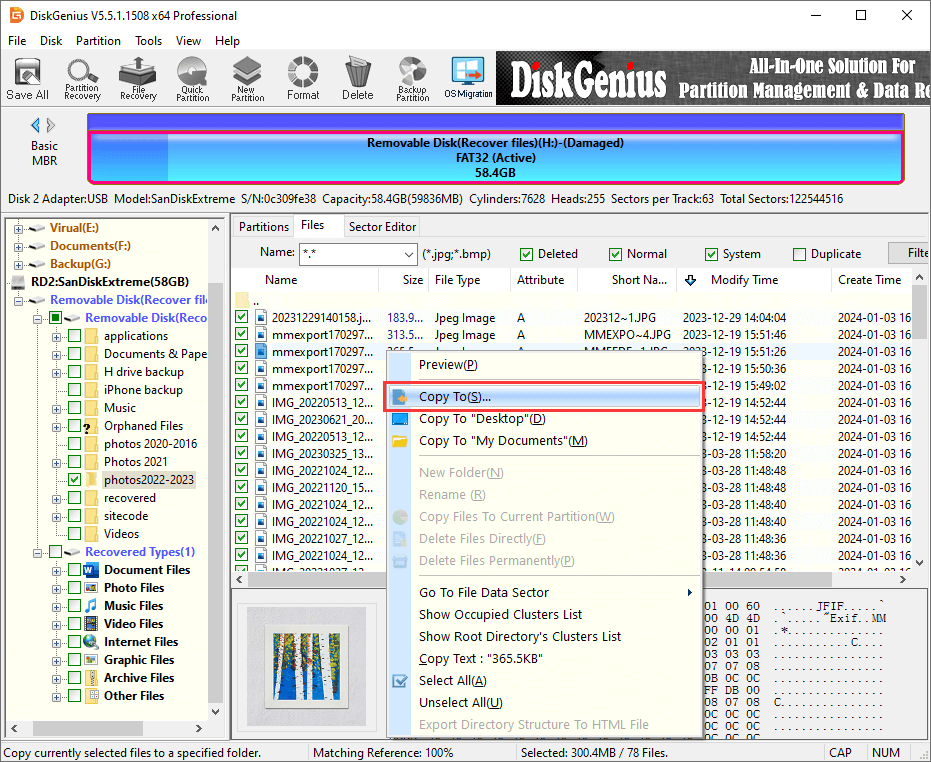
Task: Expand the Photos 2021 folder
Action: click(56, 463)
